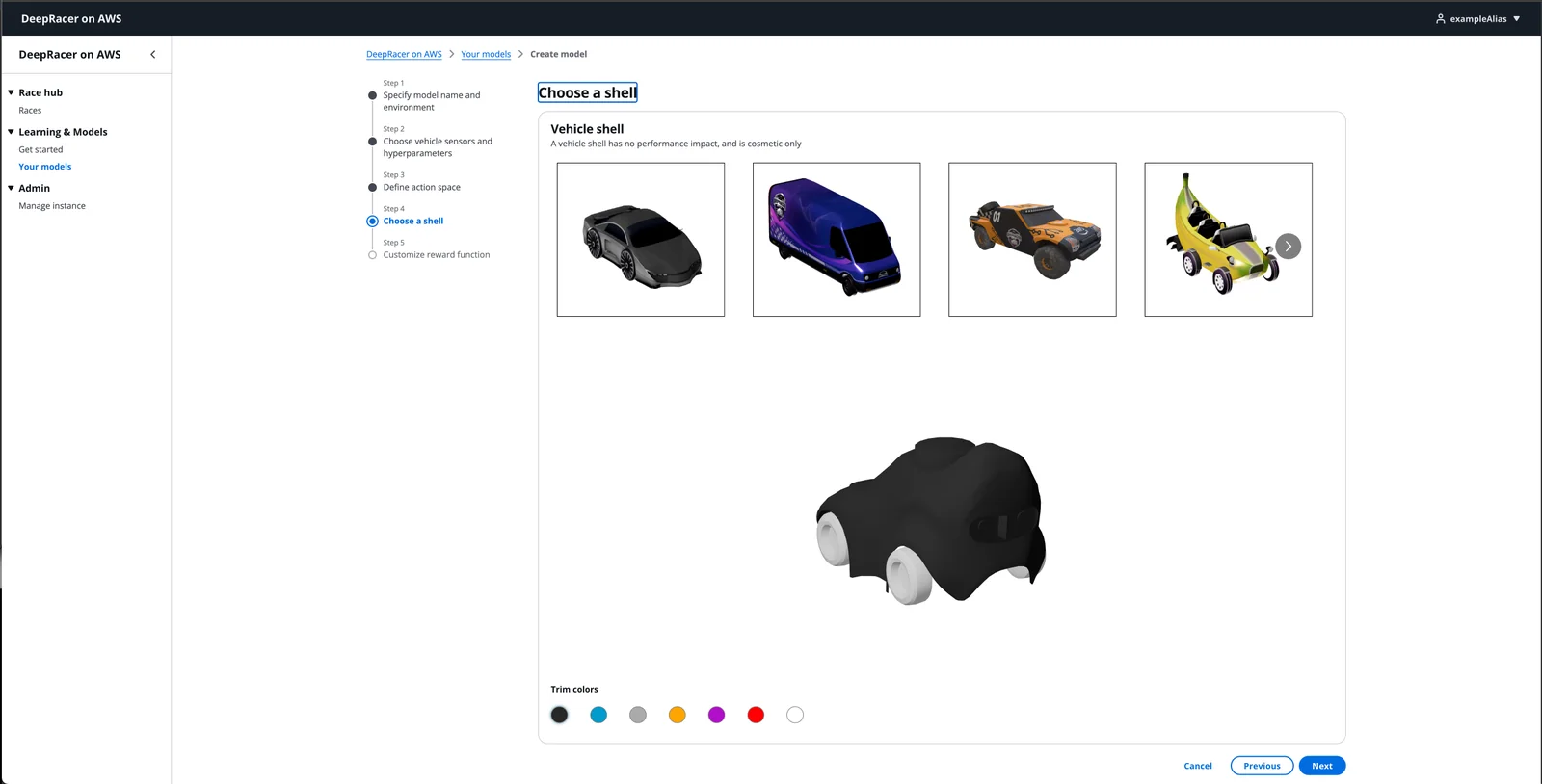Select the orange off-road truck shell

click(1032, 240)
